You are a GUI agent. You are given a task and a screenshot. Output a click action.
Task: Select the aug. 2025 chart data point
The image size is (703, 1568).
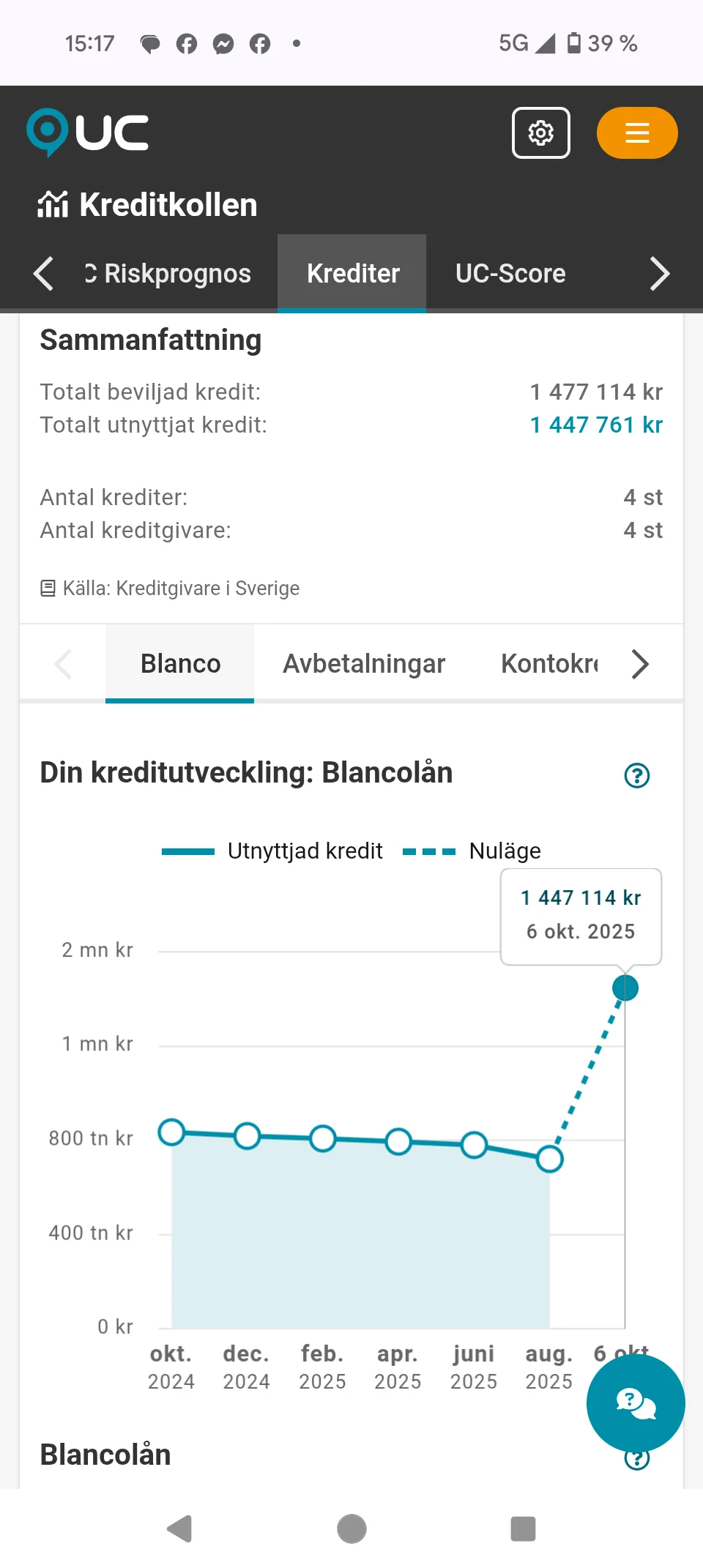point(549,1159)
